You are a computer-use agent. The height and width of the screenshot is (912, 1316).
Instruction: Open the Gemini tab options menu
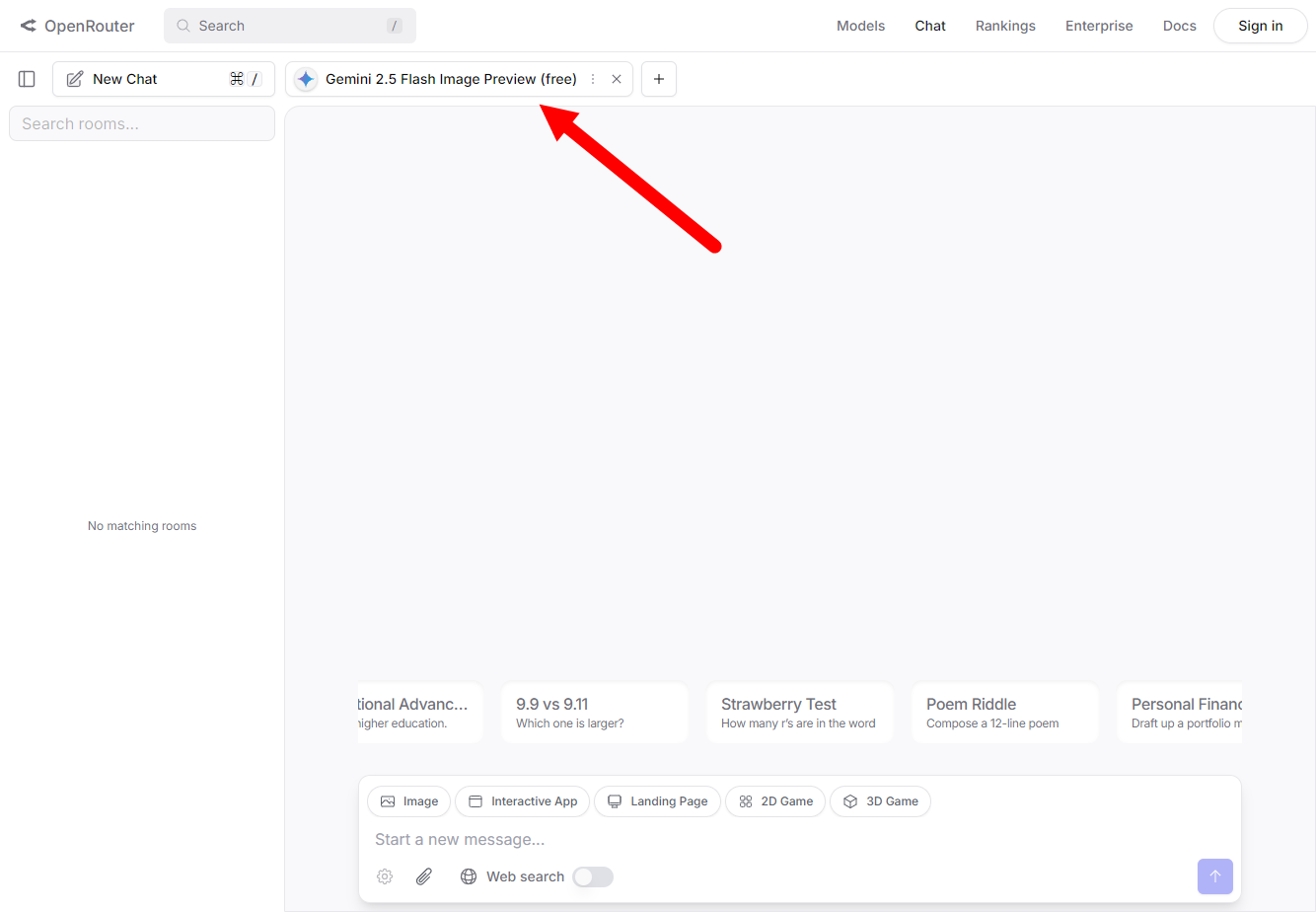pyautogui.click(x=593, y=79)
